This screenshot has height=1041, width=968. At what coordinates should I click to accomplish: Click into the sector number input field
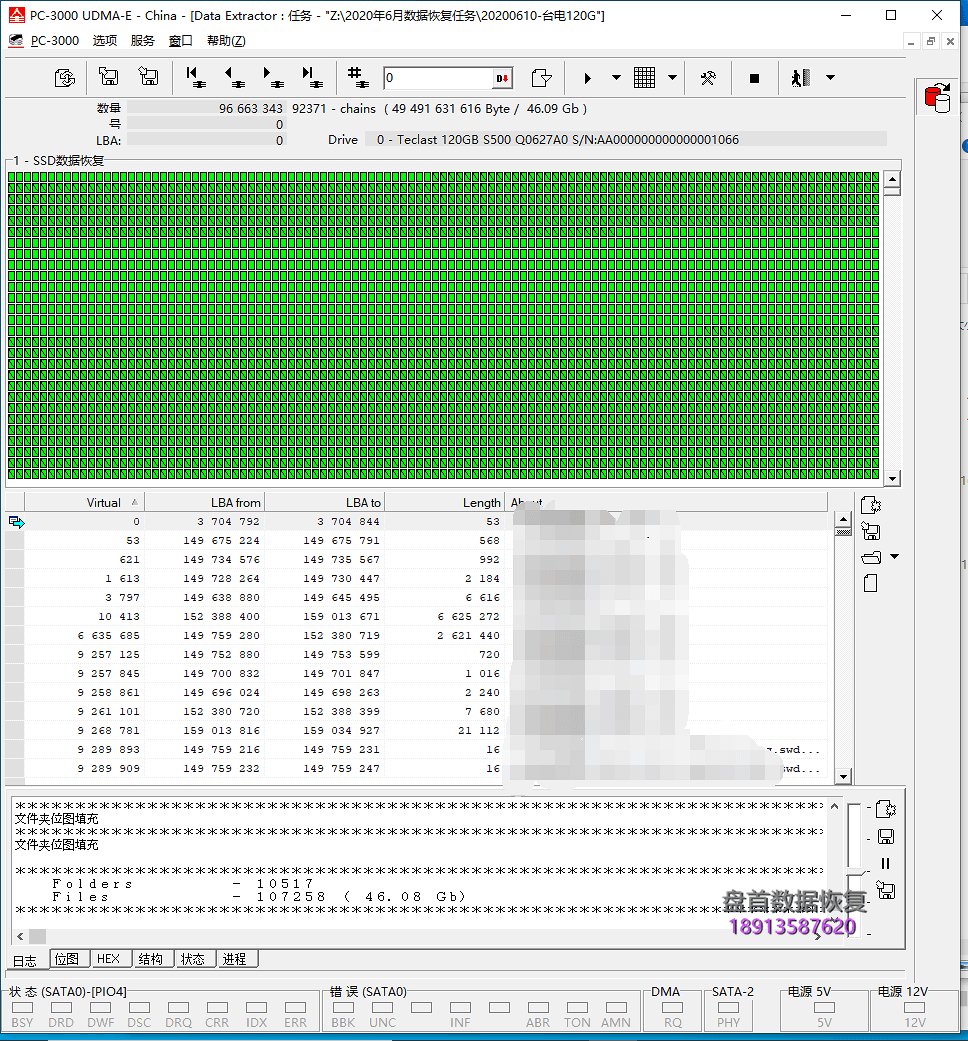tap(439, 78)
